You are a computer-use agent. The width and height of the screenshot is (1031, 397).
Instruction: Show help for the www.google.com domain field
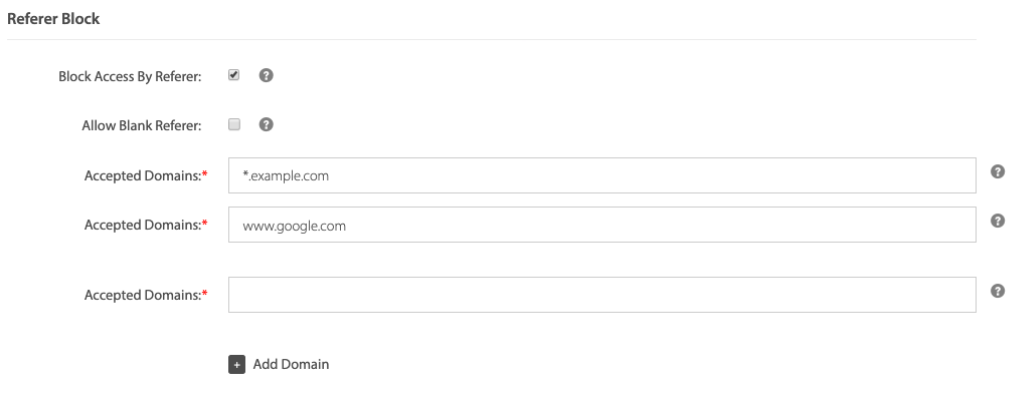(997, 221)
